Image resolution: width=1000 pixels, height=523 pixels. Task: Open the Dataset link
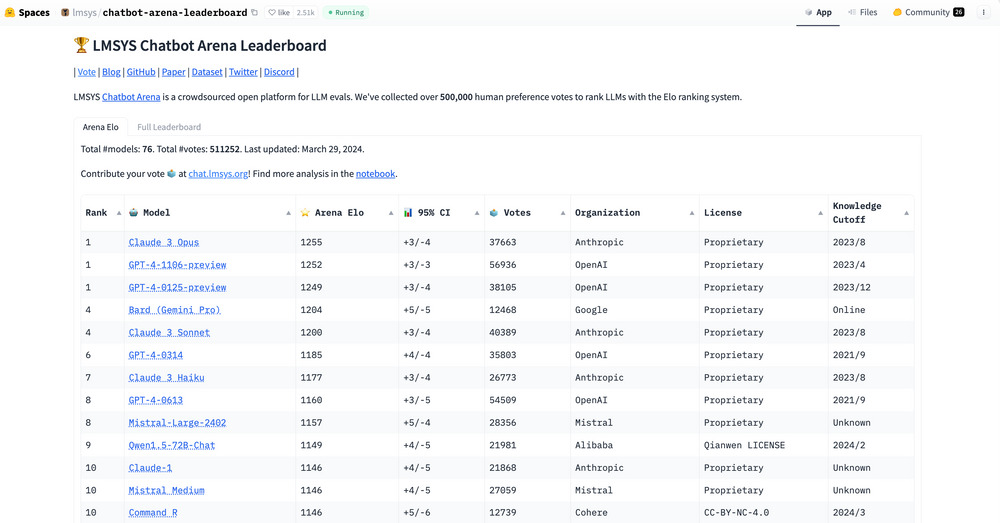[x=207, y=72]
